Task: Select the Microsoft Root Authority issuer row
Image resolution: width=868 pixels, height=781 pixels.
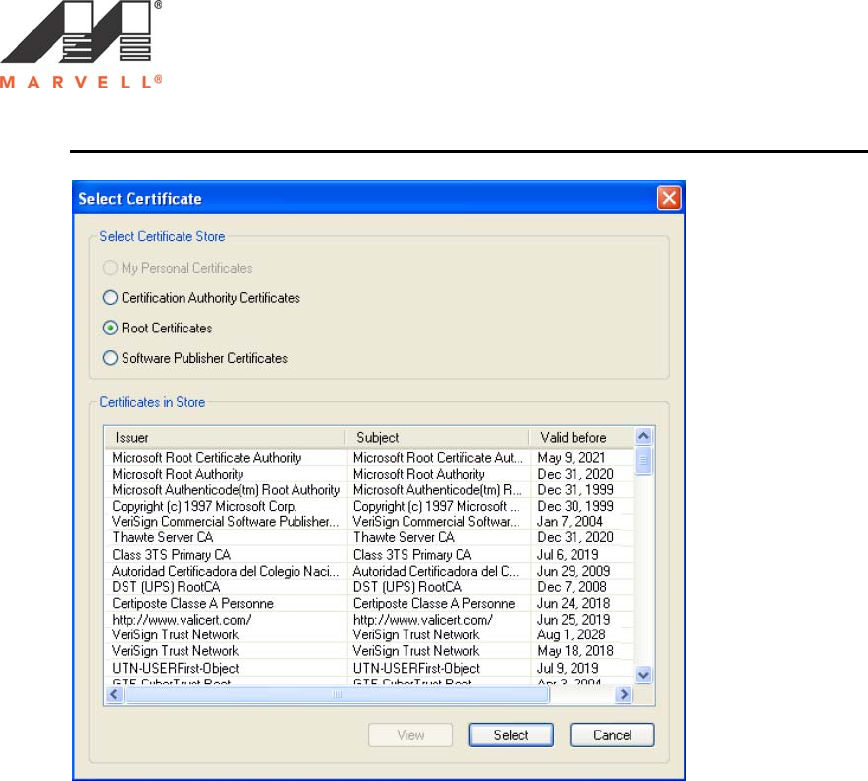Action: click(369, 474)
